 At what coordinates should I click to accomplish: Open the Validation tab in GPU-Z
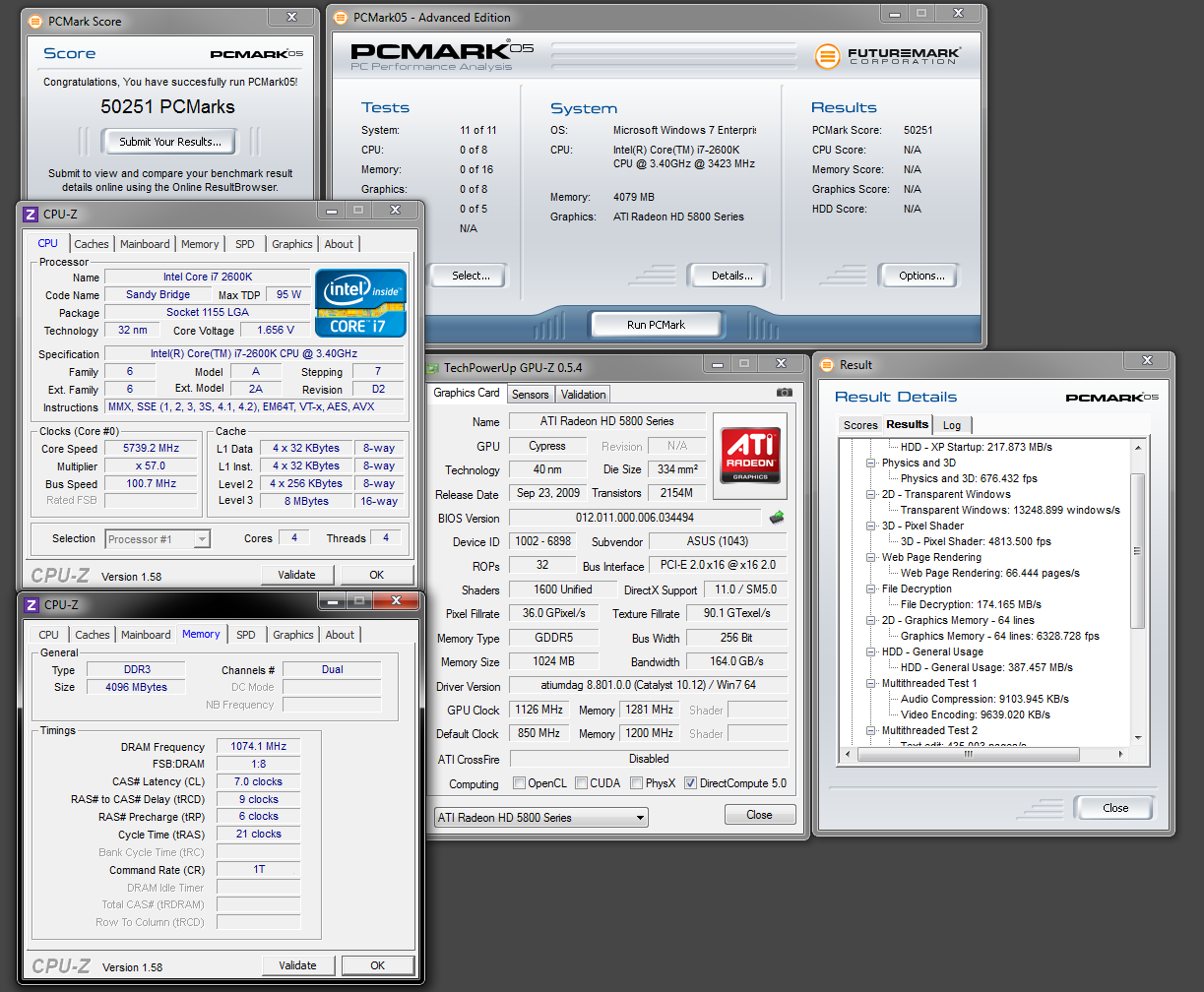tap(583, 394)
